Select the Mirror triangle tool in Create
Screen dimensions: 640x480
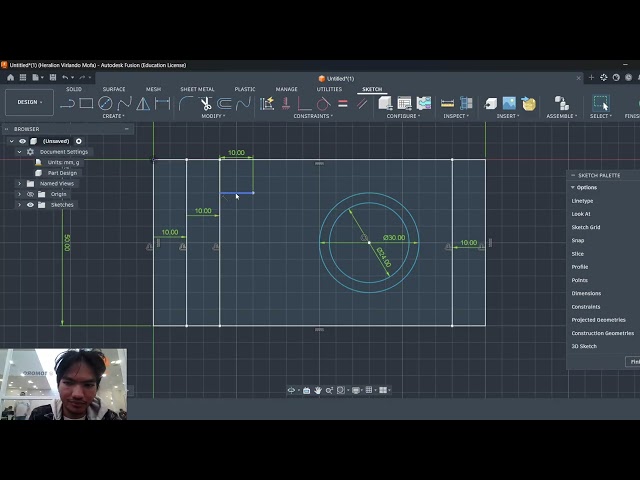pos(143,104)
